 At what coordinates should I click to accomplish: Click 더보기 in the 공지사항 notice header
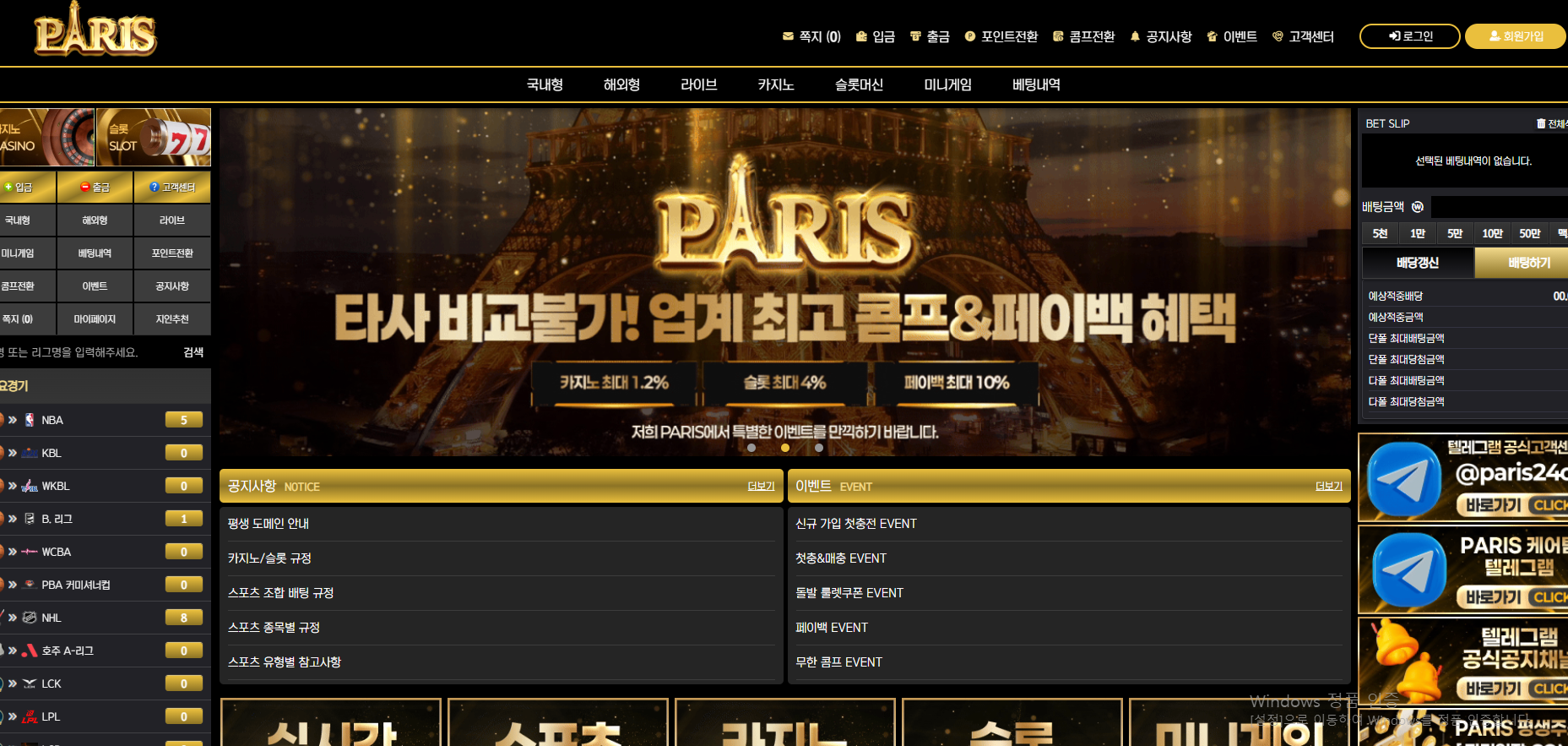[761, 487]
